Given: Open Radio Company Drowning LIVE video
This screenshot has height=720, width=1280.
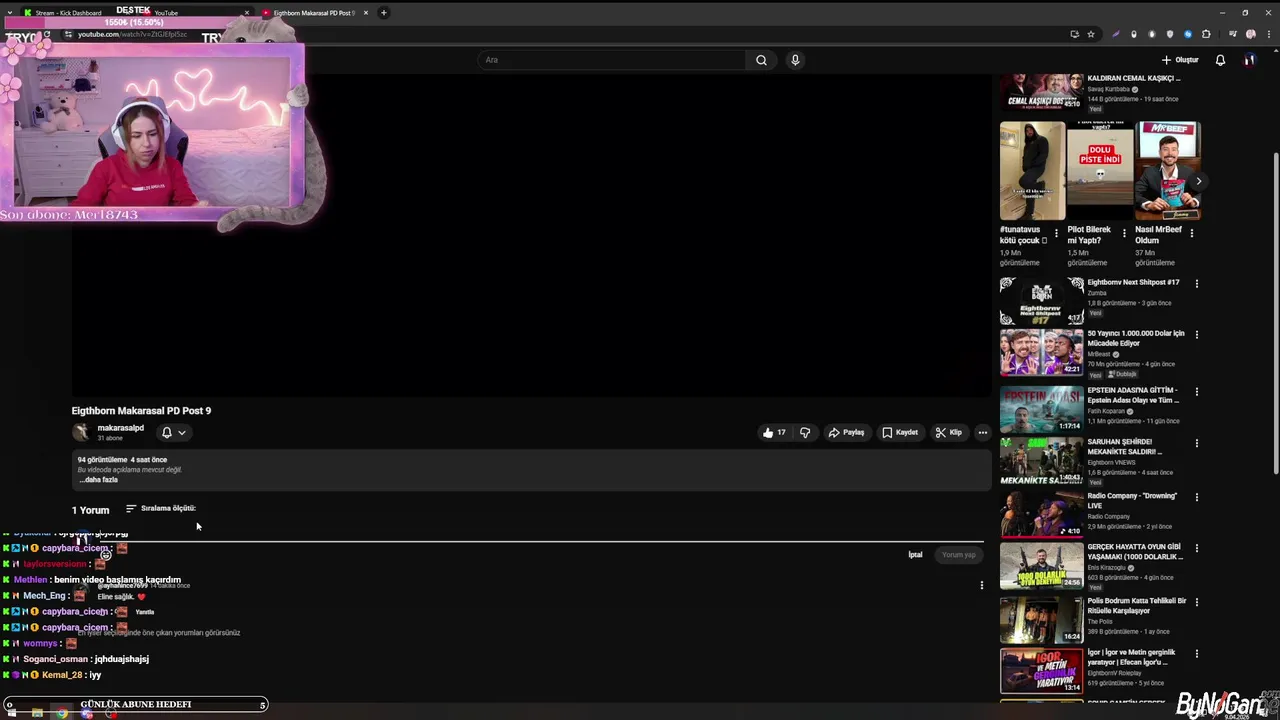Looking at the screenshot, I should point(1041,514).
